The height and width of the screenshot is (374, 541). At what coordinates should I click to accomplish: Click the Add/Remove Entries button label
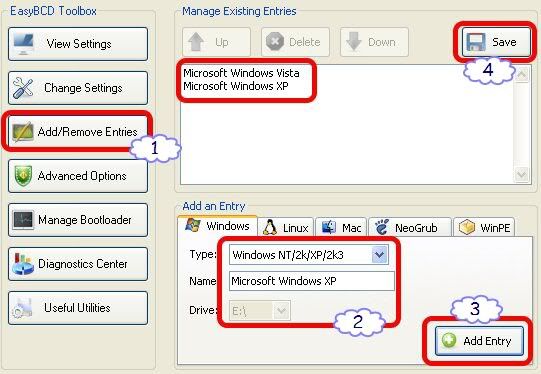click(x=88, y=132)
